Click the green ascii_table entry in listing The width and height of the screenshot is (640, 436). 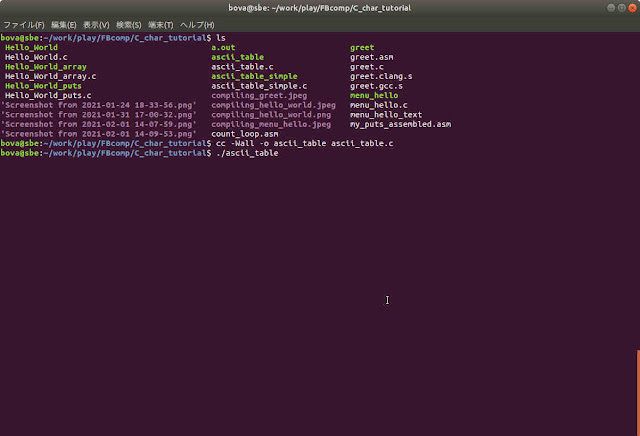[x=238, y=57]
